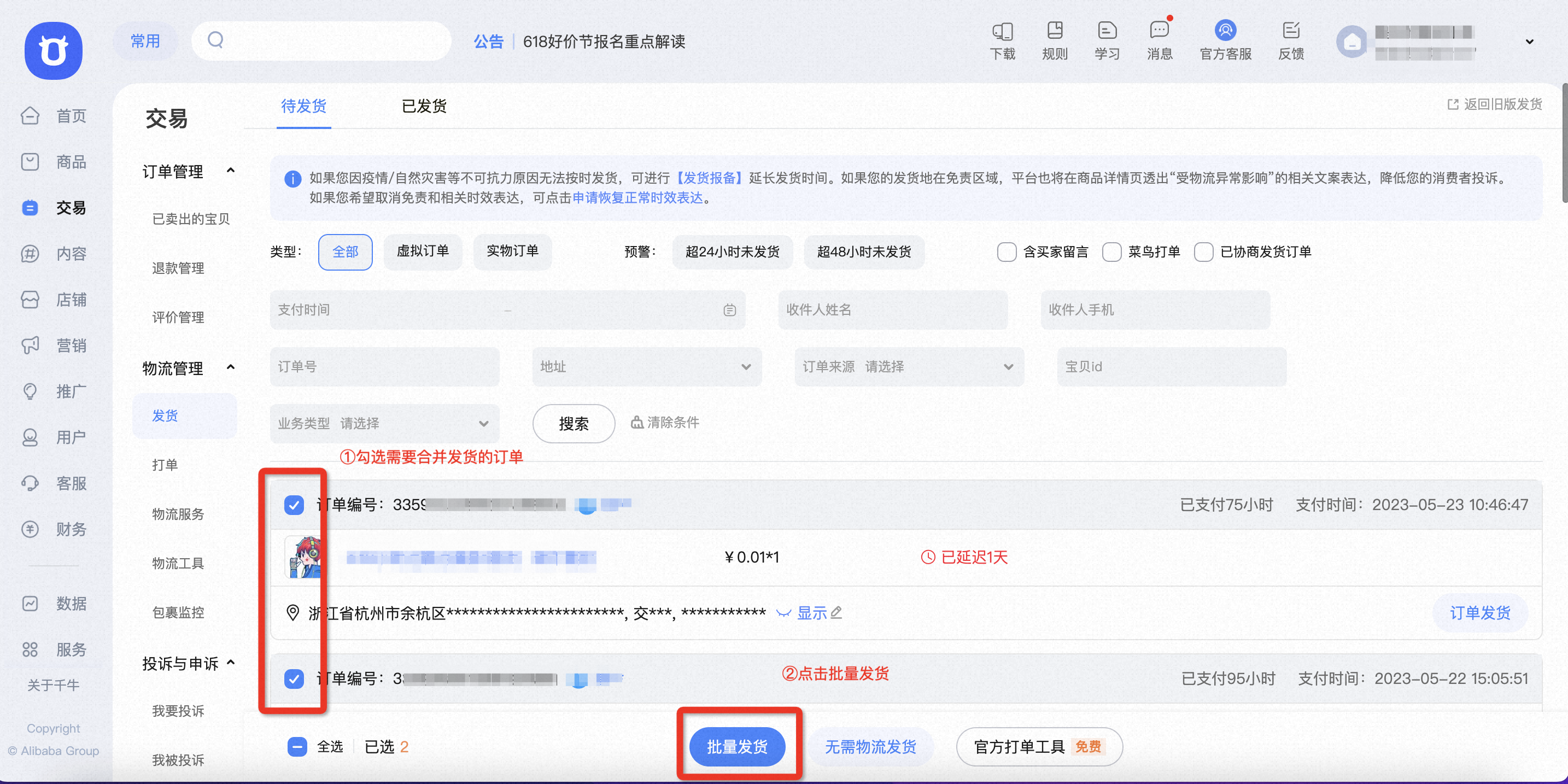Open 评价管理 menu item
The image size is (1568, 784).
[178, 317]
